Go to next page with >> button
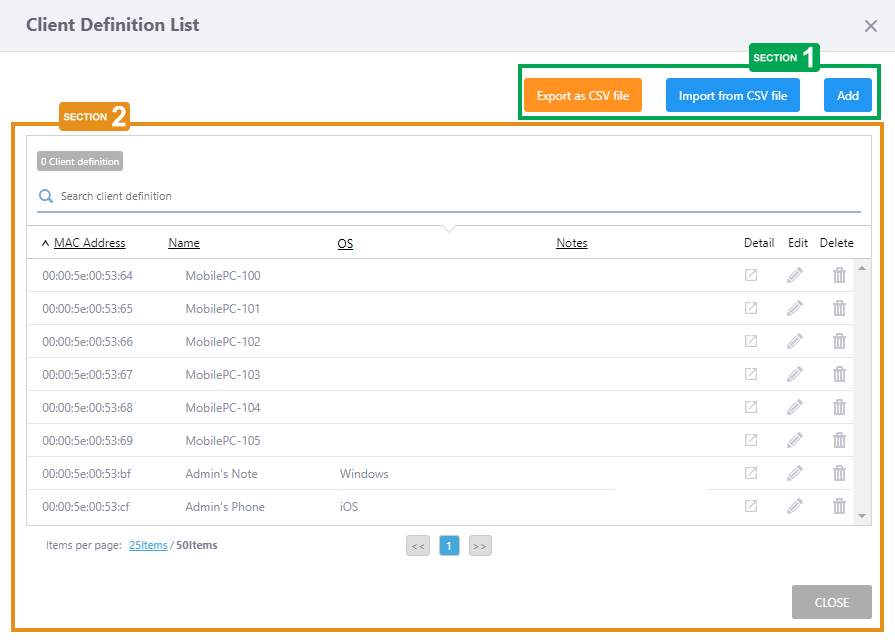 tap(480, 546)
